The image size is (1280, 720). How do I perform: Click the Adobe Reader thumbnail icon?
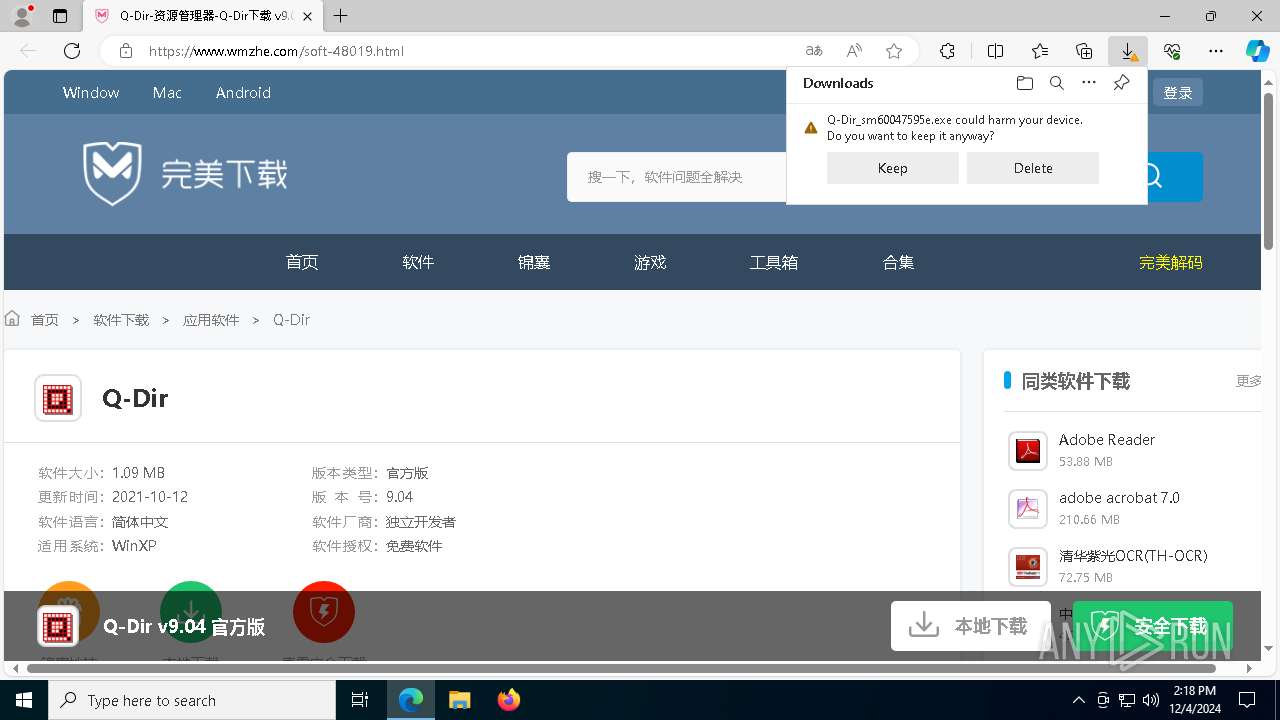[x=1027, y=451]
